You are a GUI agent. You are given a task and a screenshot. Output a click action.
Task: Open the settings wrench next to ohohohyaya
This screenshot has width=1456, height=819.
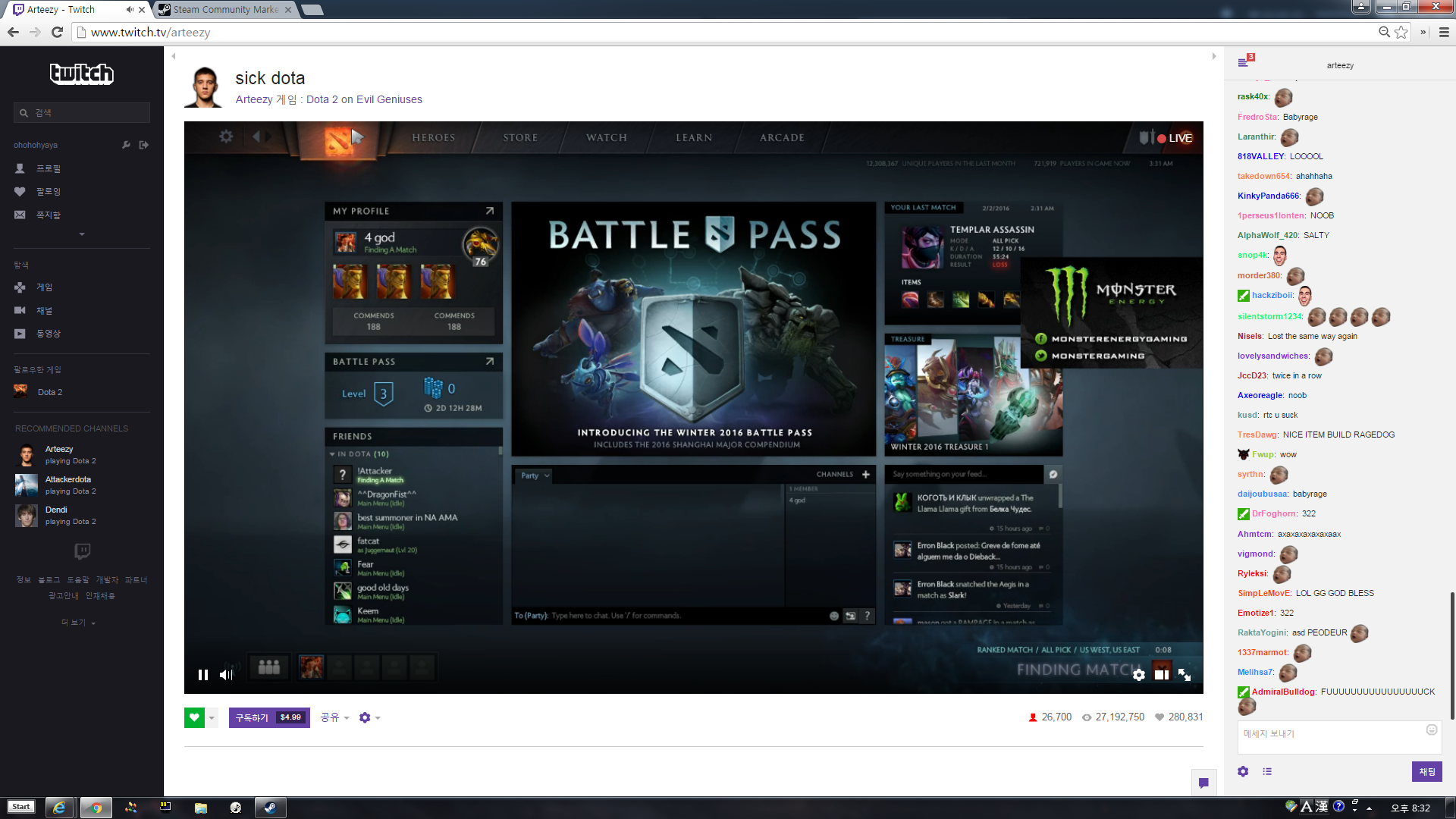[x=127, y=145]
